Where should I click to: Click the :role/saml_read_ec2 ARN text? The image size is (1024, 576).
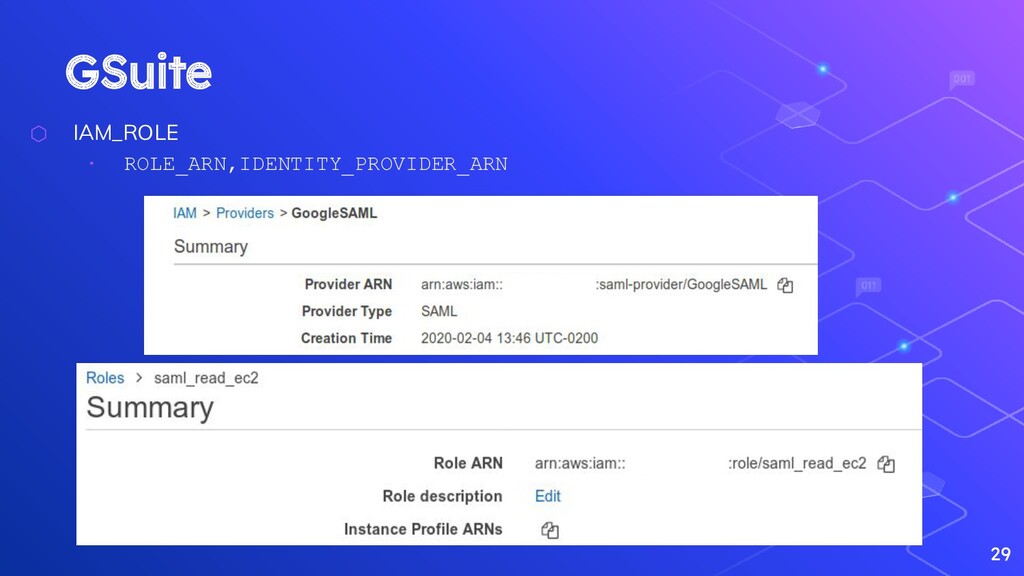797,464
